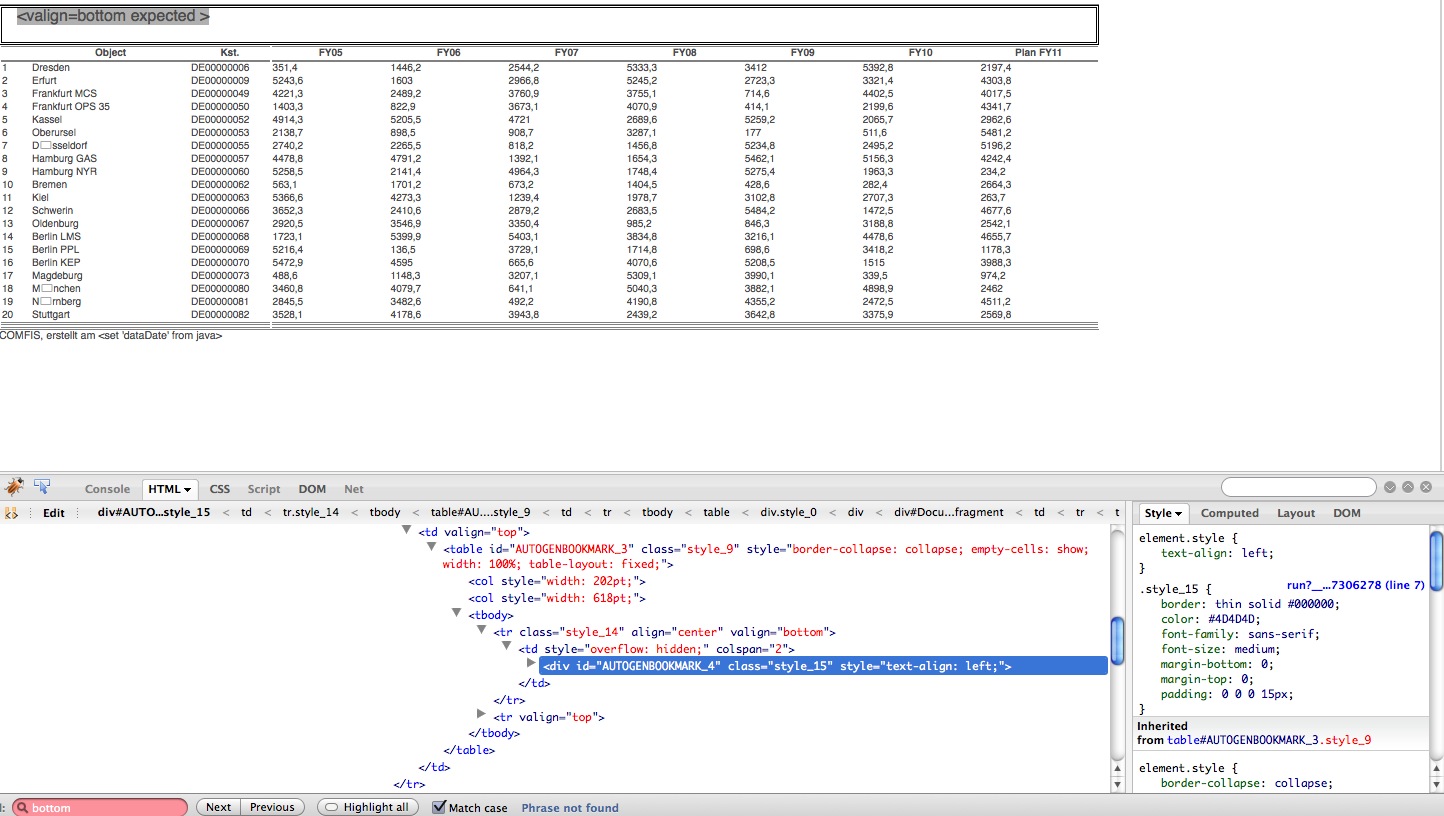This screenshot has height=816, width=1444.
Task: Click the DE00000006 cell in Dresden row
Action: (220, 67)
